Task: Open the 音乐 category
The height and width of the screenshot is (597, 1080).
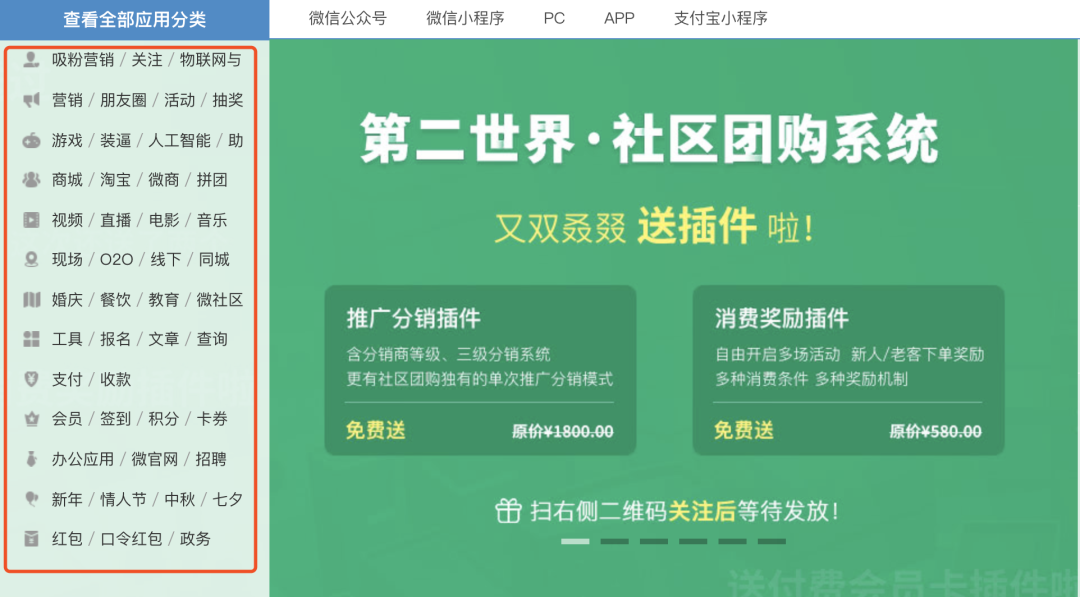Action: coord(212,220)
